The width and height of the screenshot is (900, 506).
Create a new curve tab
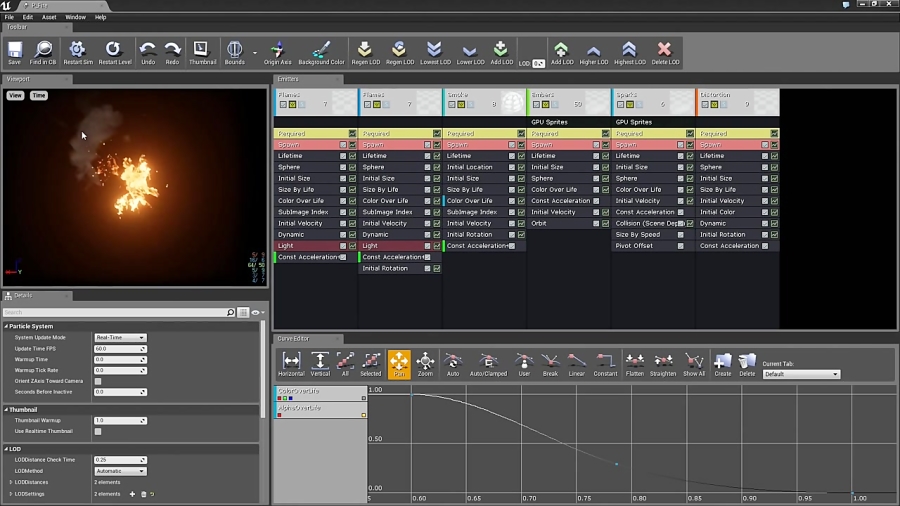[723, 365]
